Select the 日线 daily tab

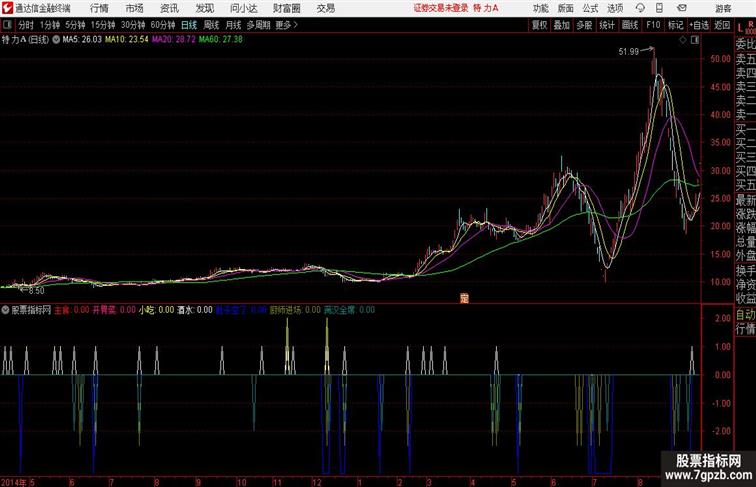pyautogui.click(x=189, y=25)
